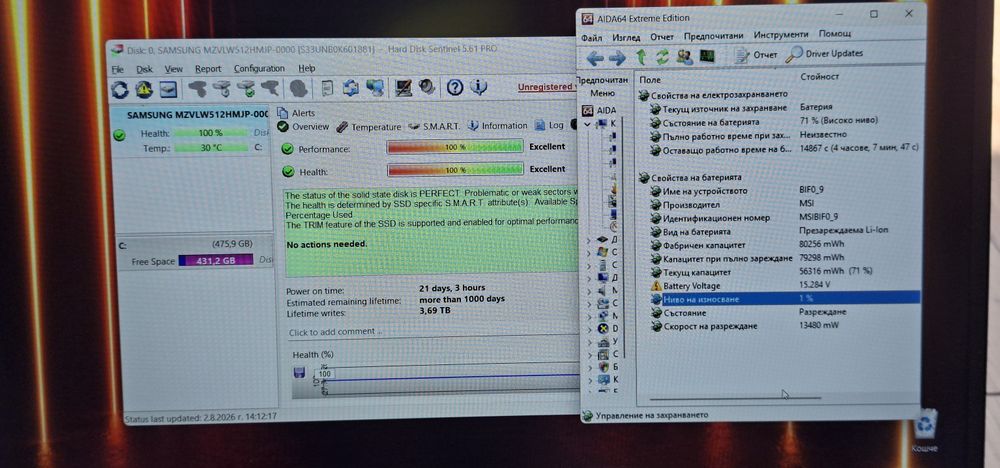
Task: Click the Windows flag icon in AIDA64 tree
Action: coord(601,252)
